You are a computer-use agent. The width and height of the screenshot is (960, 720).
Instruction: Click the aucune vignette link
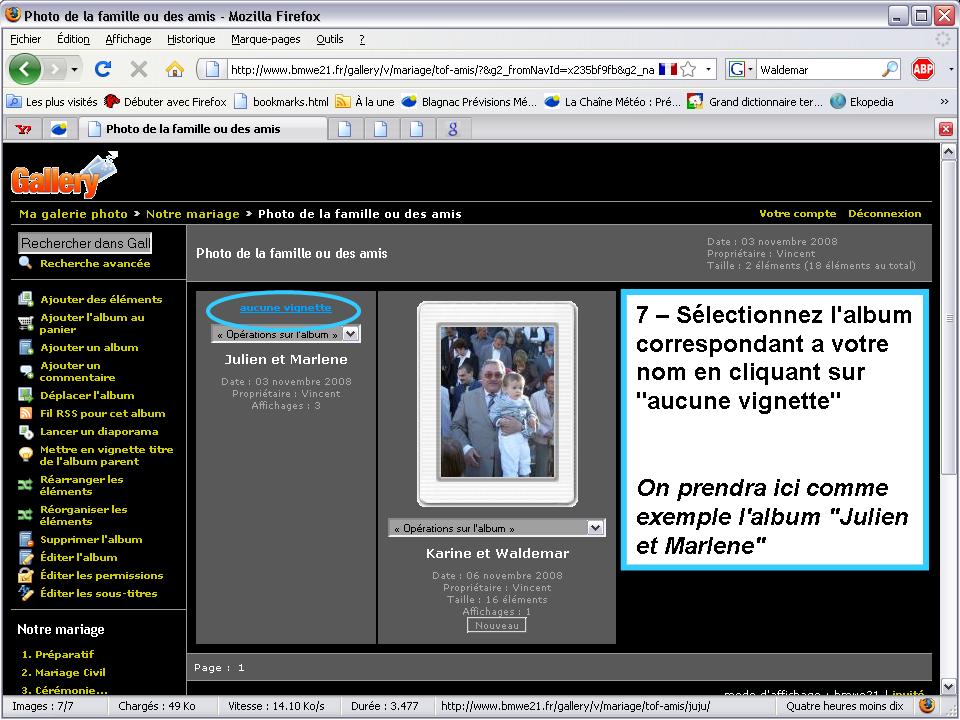point(285,307)
